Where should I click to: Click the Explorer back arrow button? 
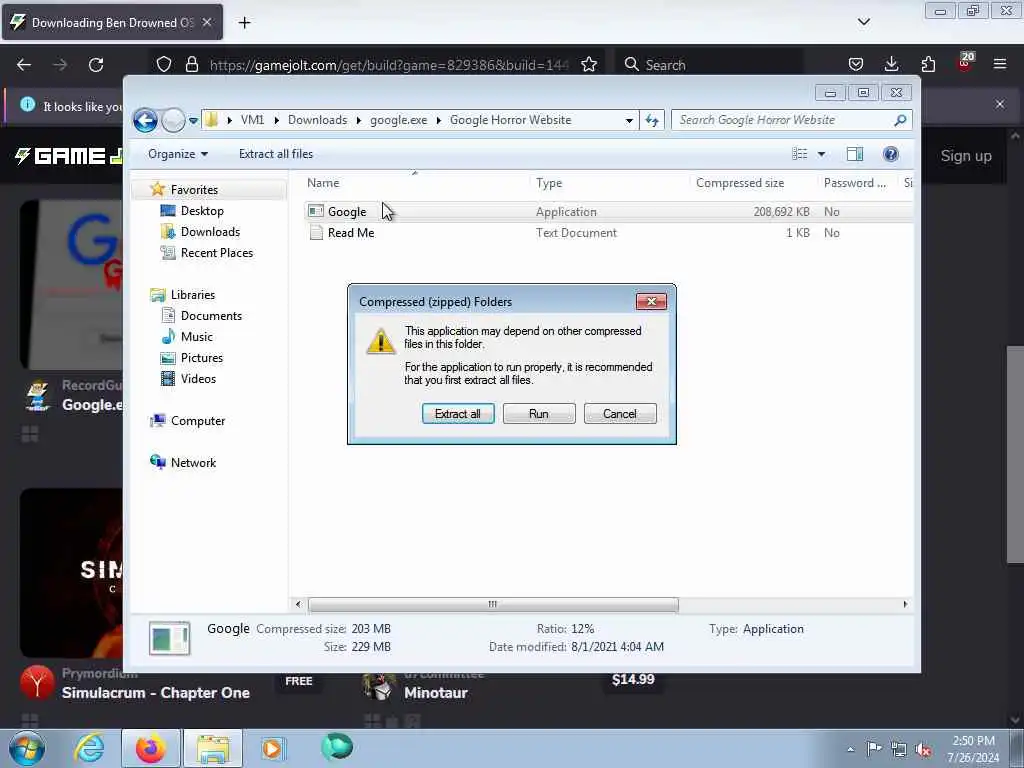pos(145,120)
